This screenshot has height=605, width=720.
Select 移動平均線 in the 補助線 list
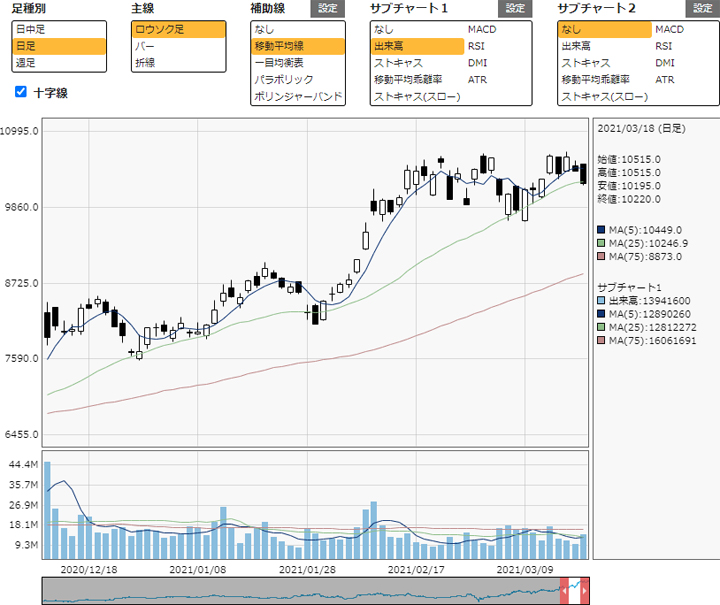298,46
